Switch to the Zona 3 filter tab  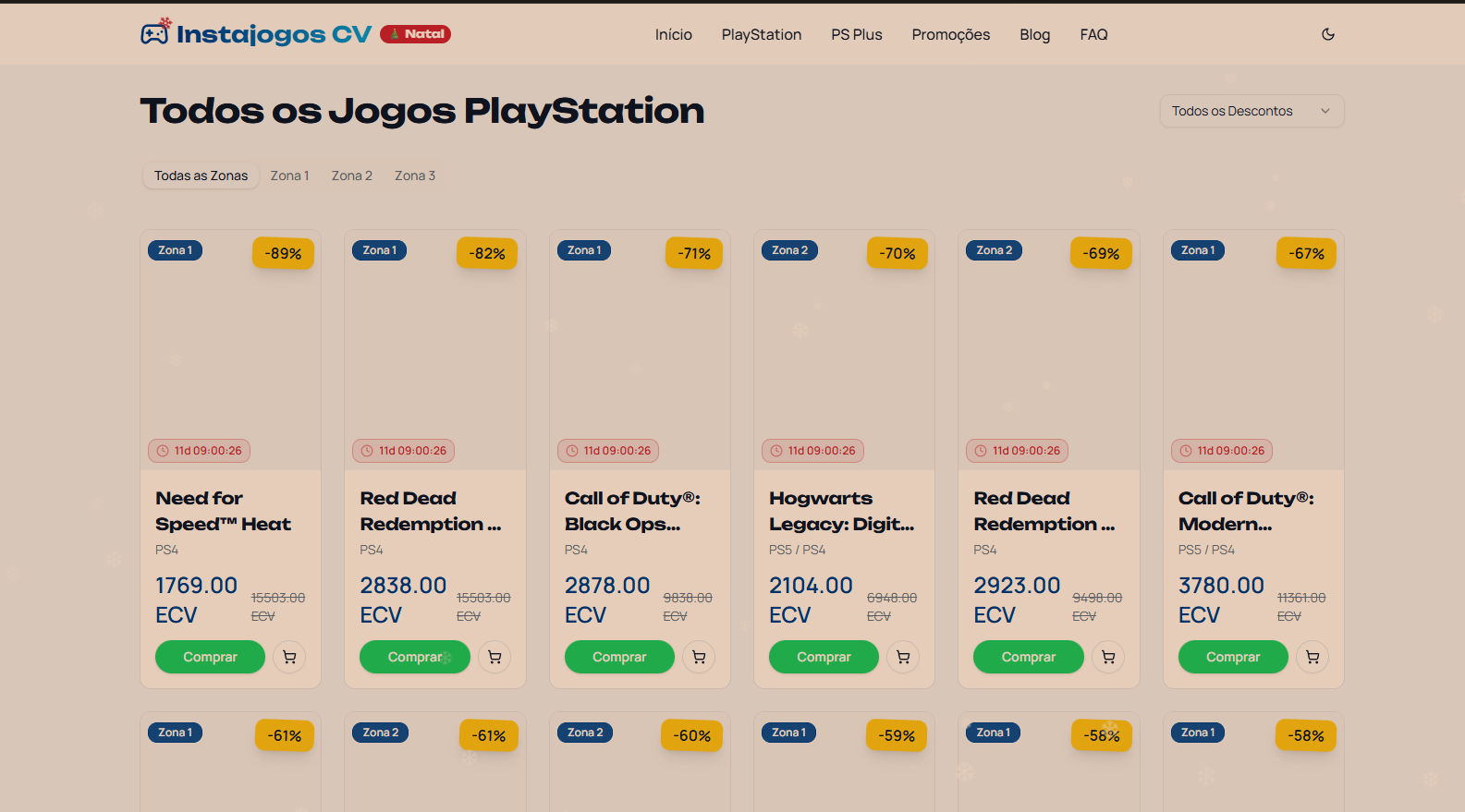(414, 176)
